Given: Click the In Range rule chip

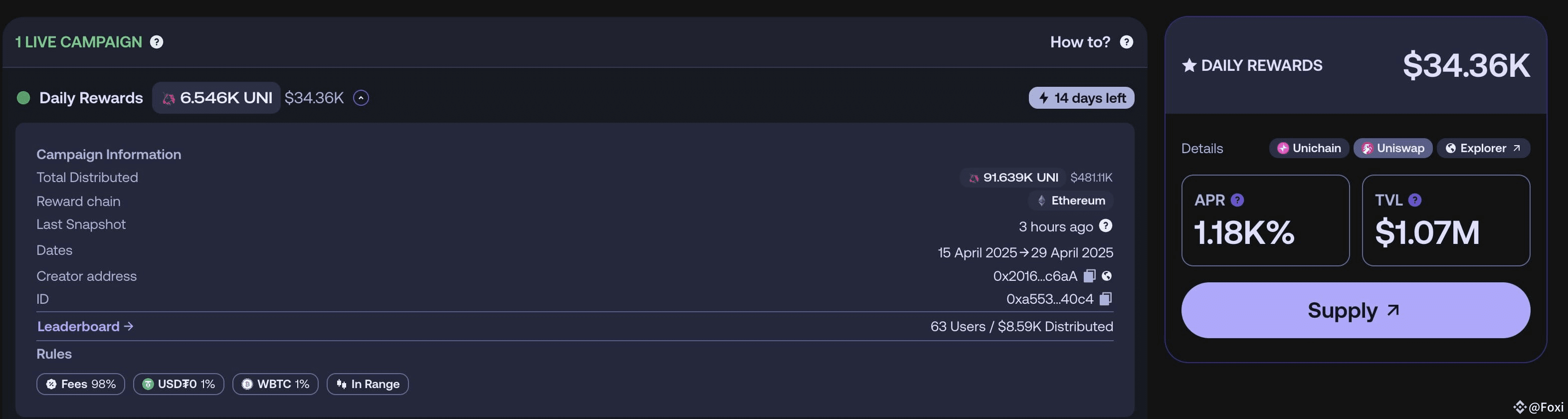Looking at the screenshot, I should pos(368,384).
